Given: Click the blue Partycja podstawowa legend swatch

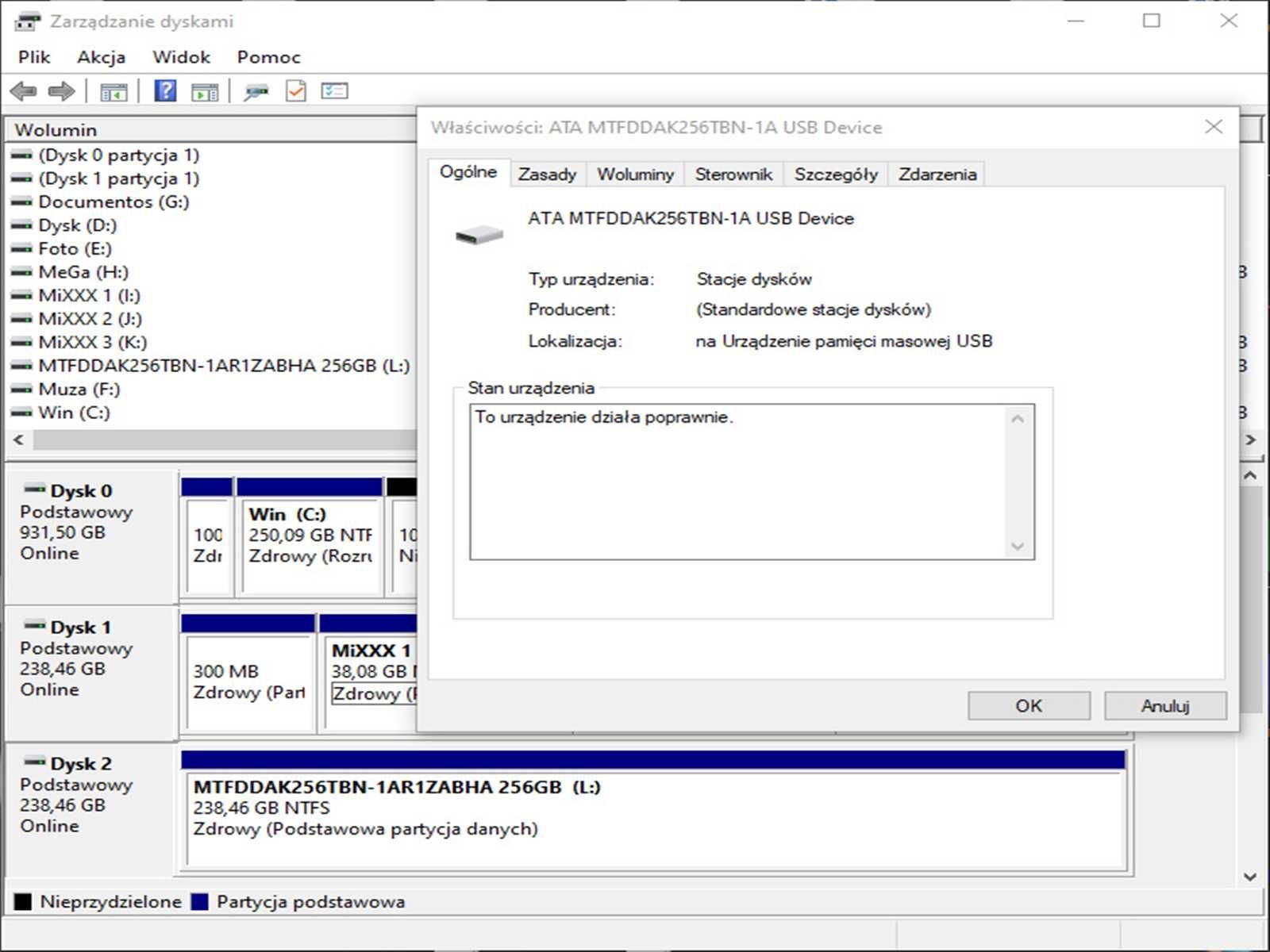Looking at the screenshot, I should pos(200,902).
